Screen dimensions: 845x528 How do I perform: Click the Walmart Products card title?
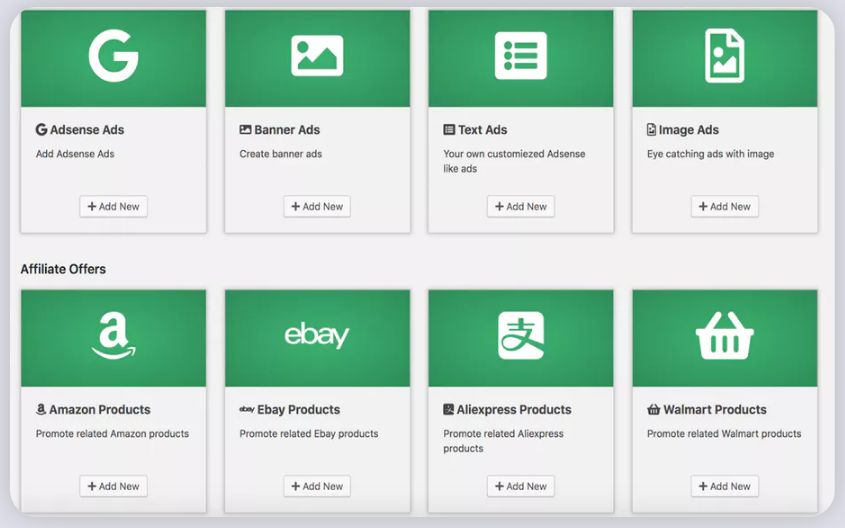[x=715, y=409]
